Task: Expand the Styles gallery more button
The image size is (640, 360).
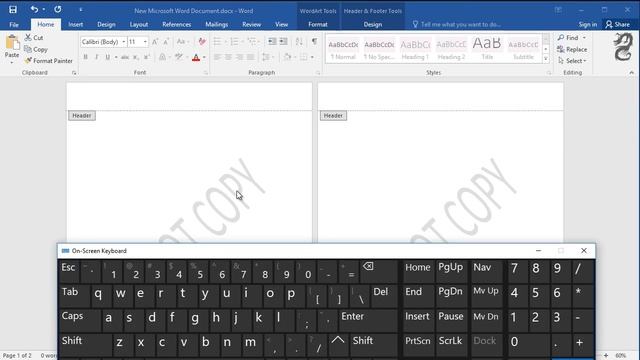Action: pos(546,59)
